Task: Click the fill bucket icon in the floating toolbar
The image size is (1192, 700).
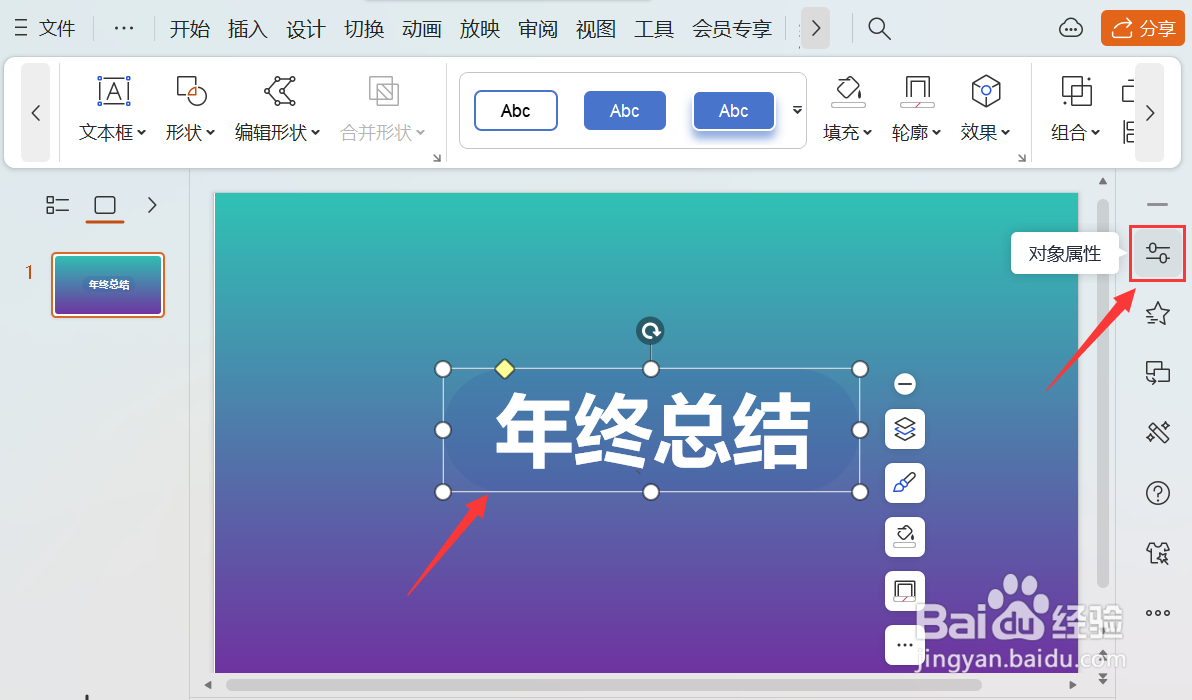Action: (x=904, y=537)
